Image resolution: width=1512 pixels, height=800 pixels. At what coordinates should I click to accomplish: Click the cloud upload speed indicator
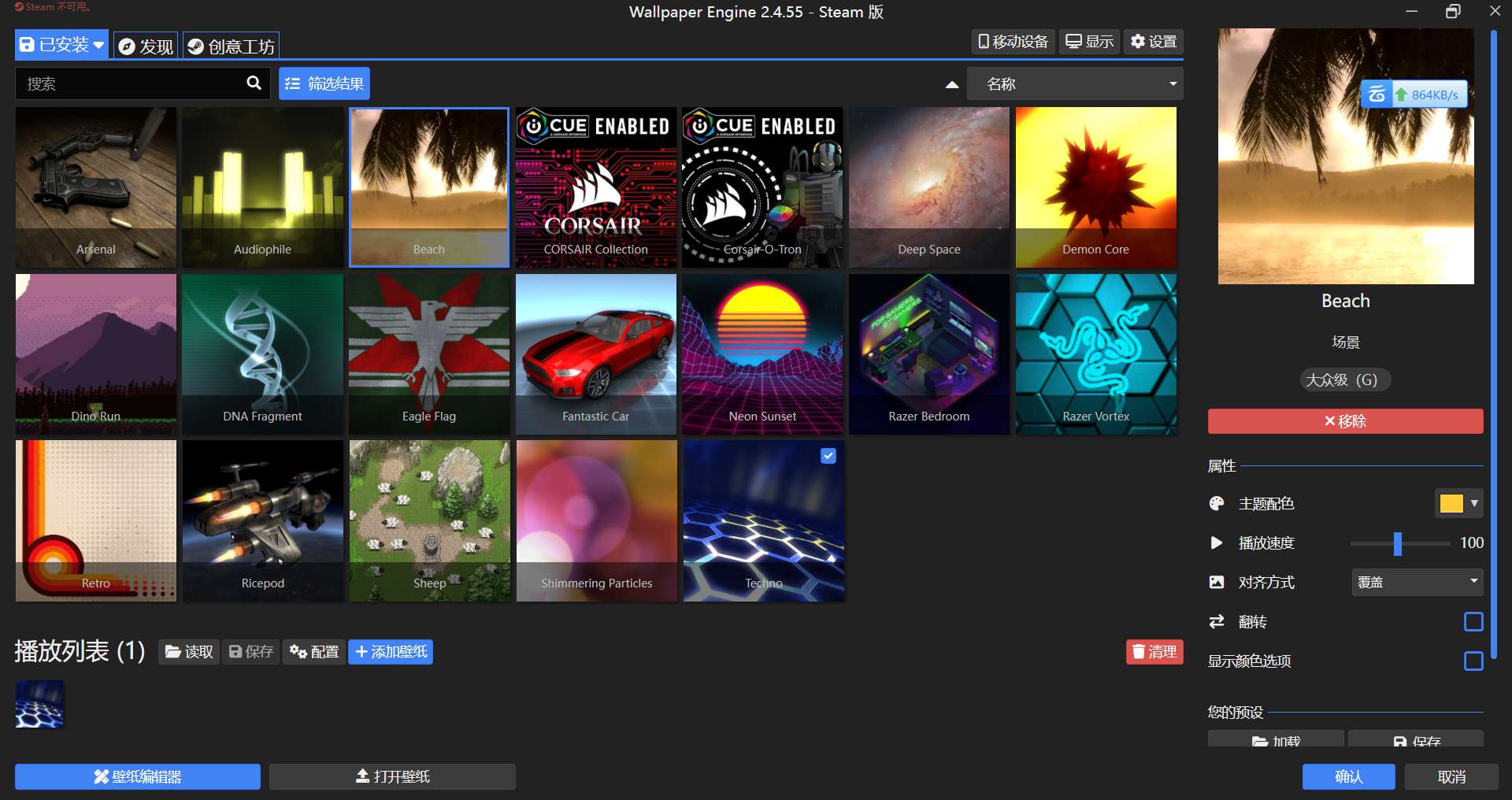[1414, 94]
